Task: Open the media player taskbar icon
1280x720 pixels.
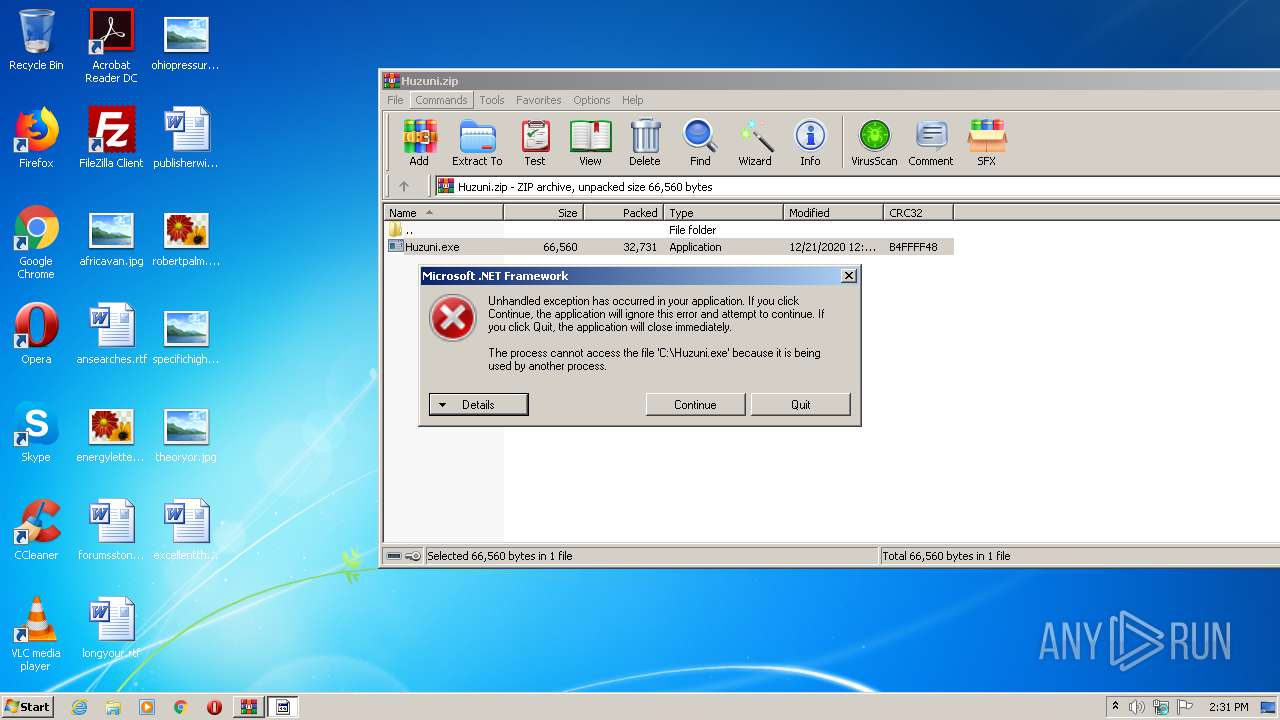Action: (147, 707)
